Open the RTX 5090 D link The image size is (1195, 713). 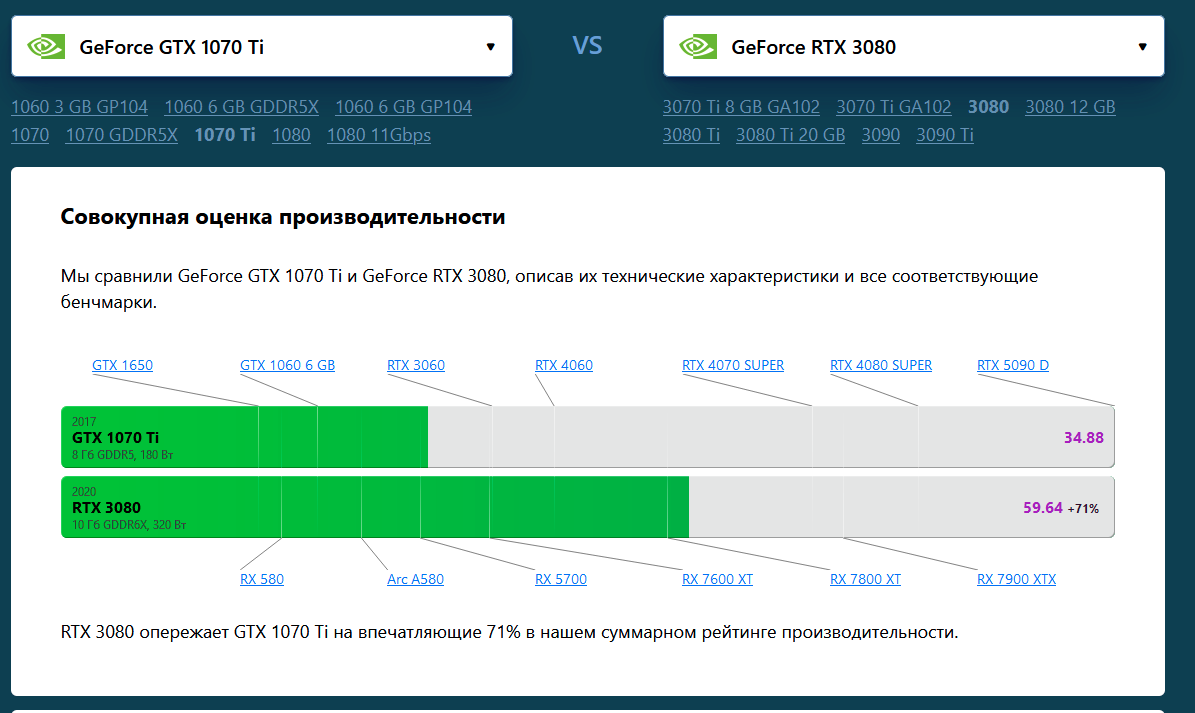tap(1012, 365)
